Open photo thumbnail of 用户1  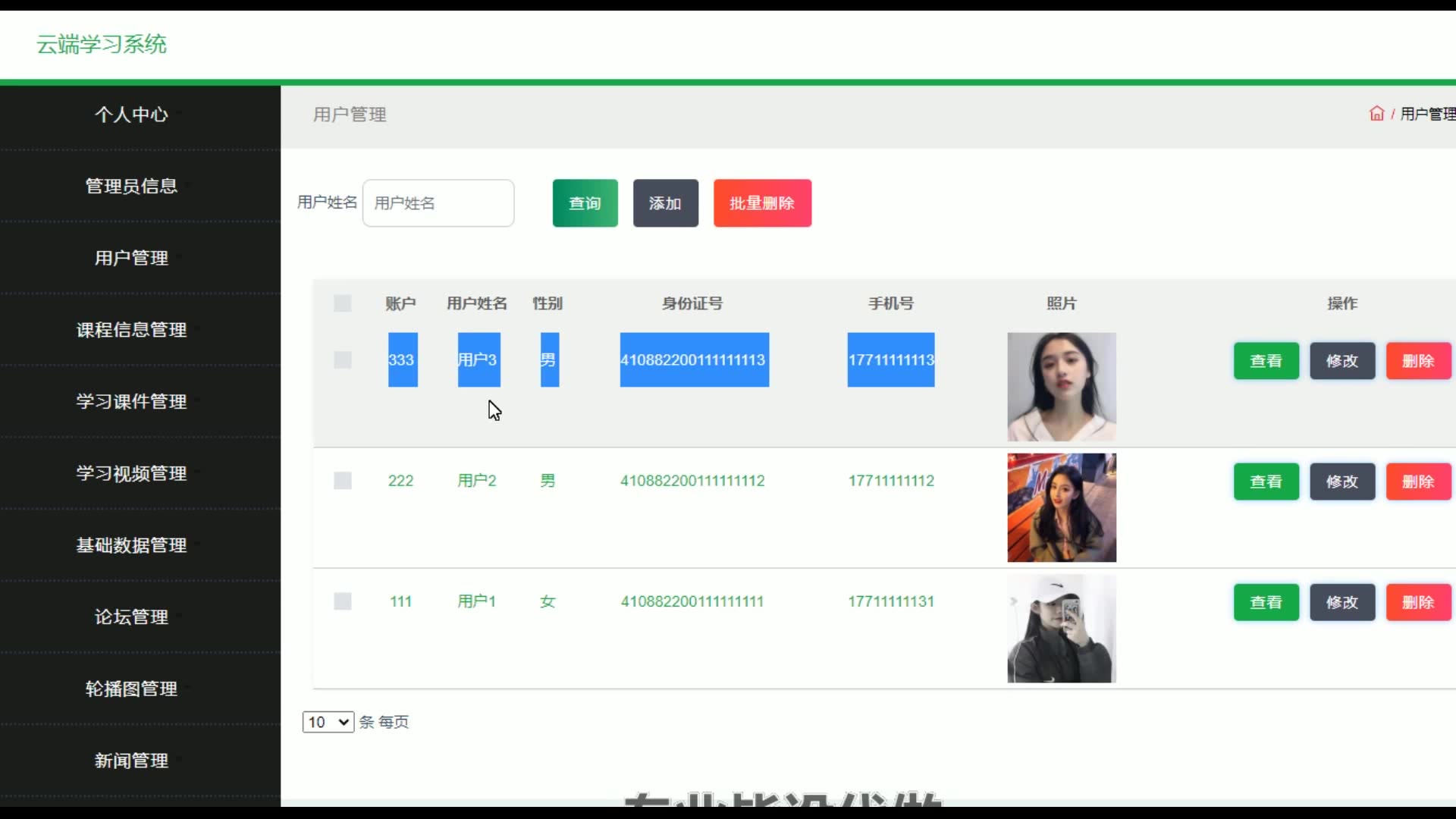[x=1061, y=629]
